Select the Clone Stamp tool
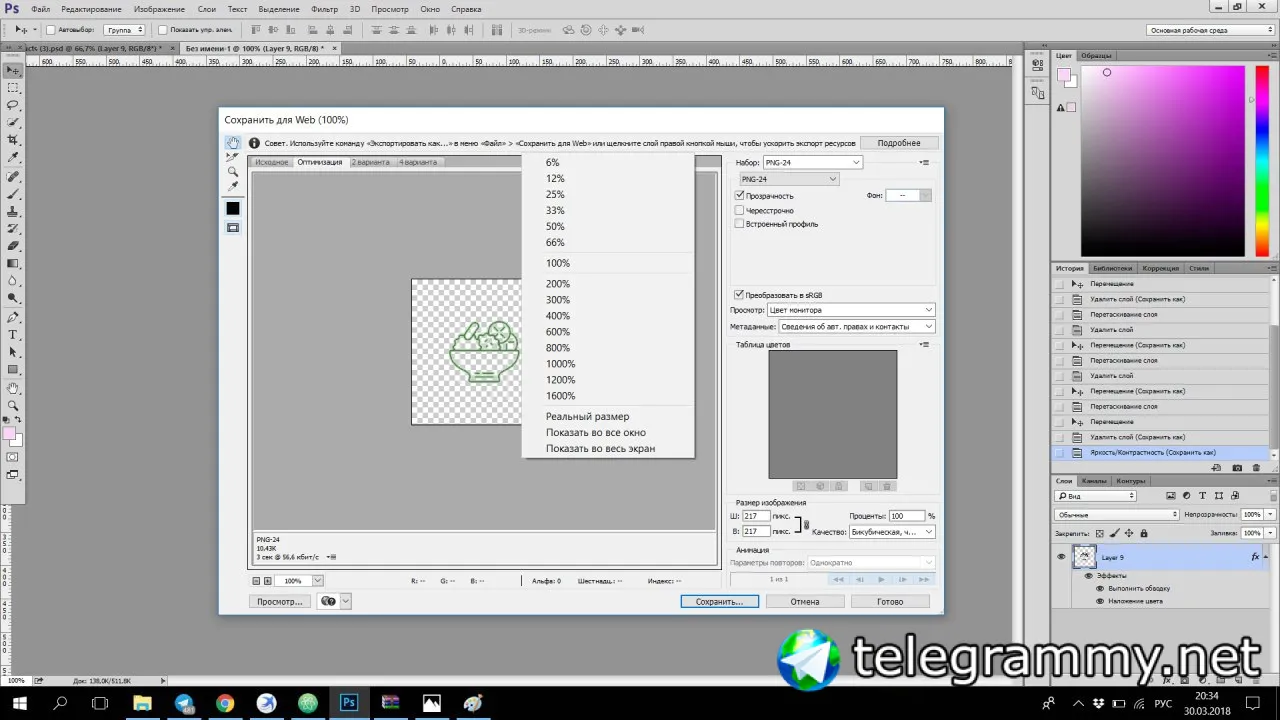The image size is (1280, 720). pos(13,211)
